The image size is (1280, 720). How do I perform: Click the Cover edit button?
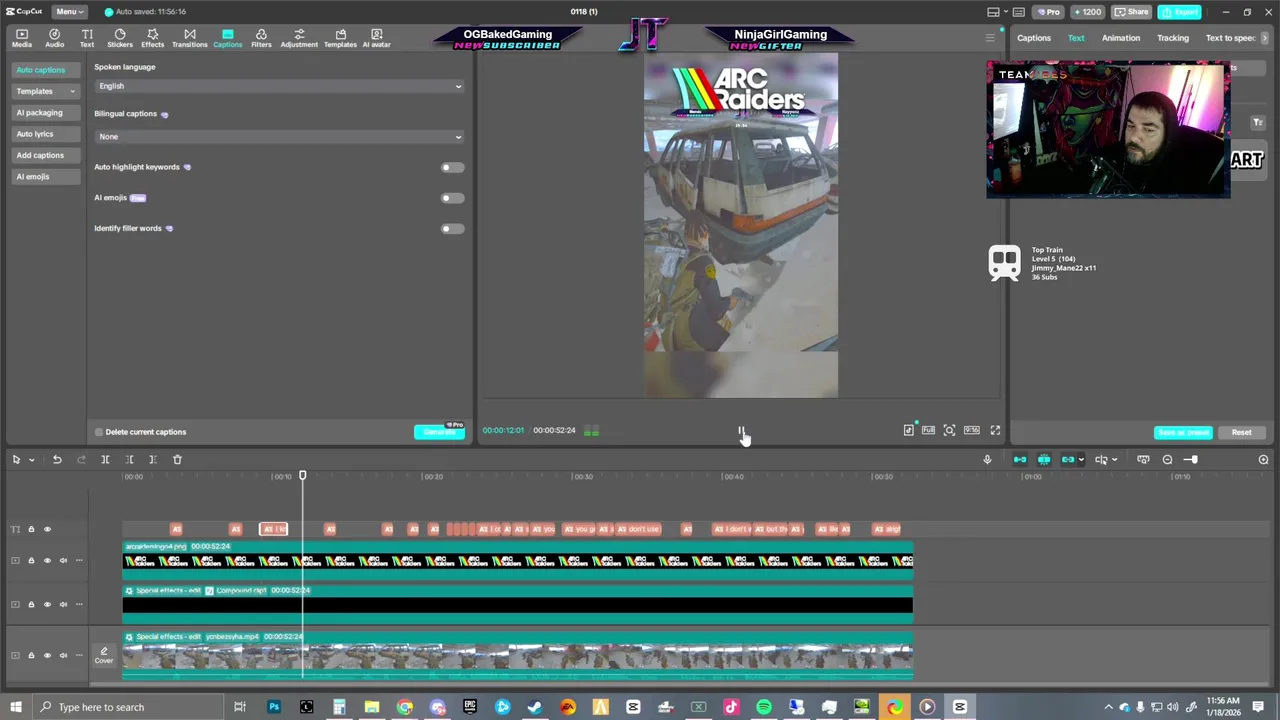(x=104, y=656)
